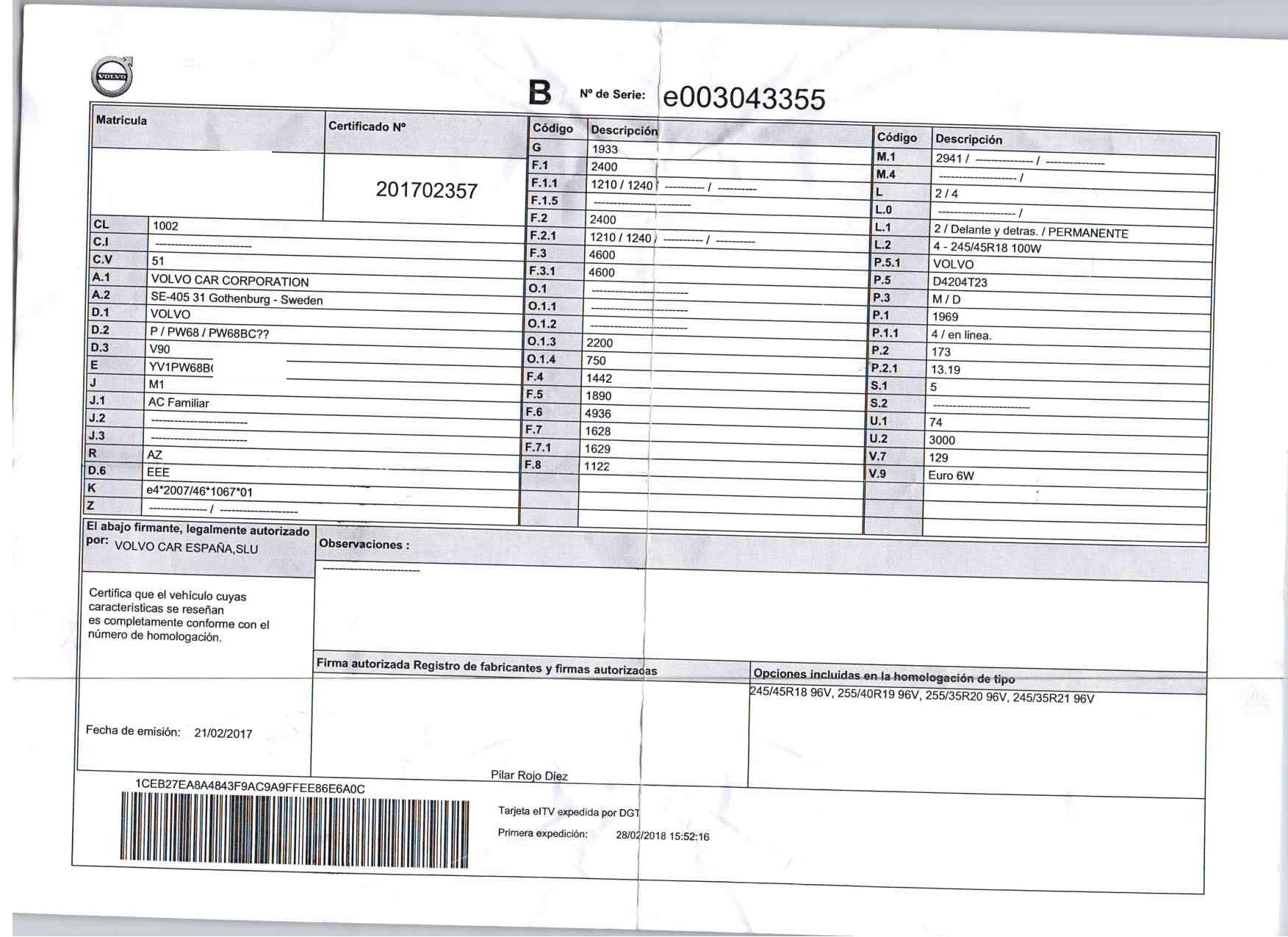Click value 4600 in row F.3
Screen dimensions: 1288x937
(x=602, y=255)
